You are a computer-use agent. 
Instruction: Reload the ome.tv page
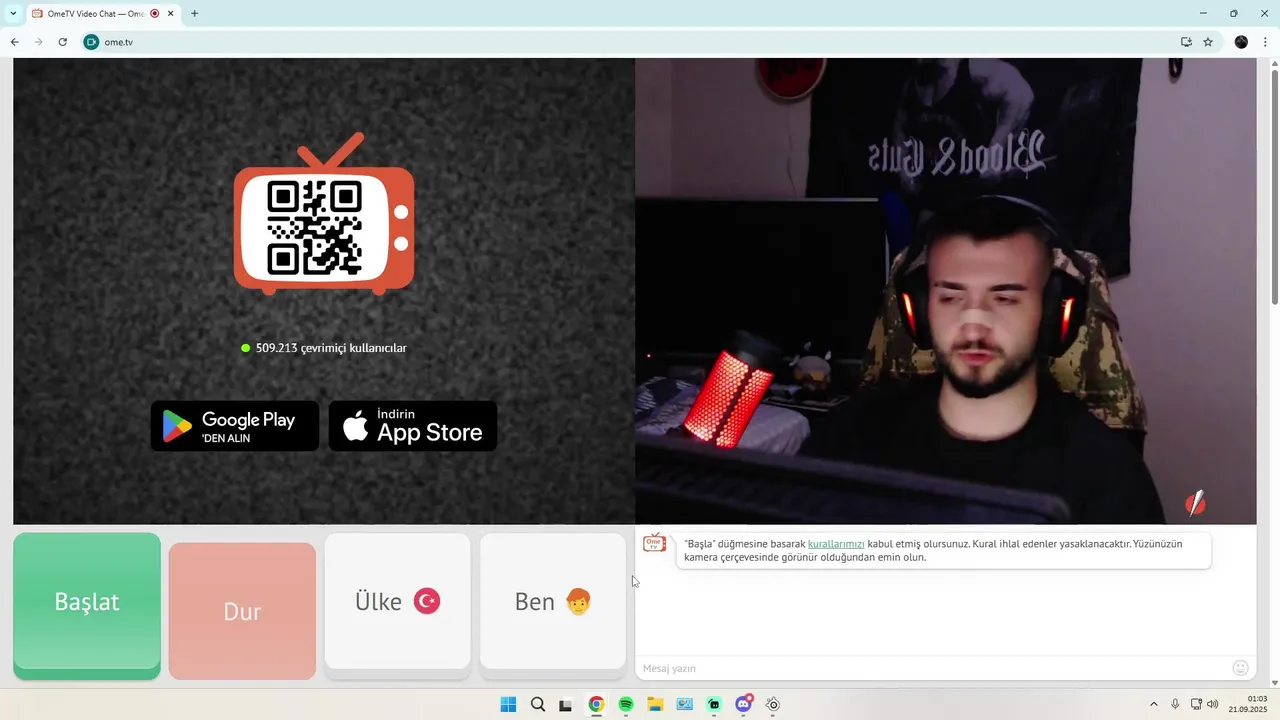62,42
